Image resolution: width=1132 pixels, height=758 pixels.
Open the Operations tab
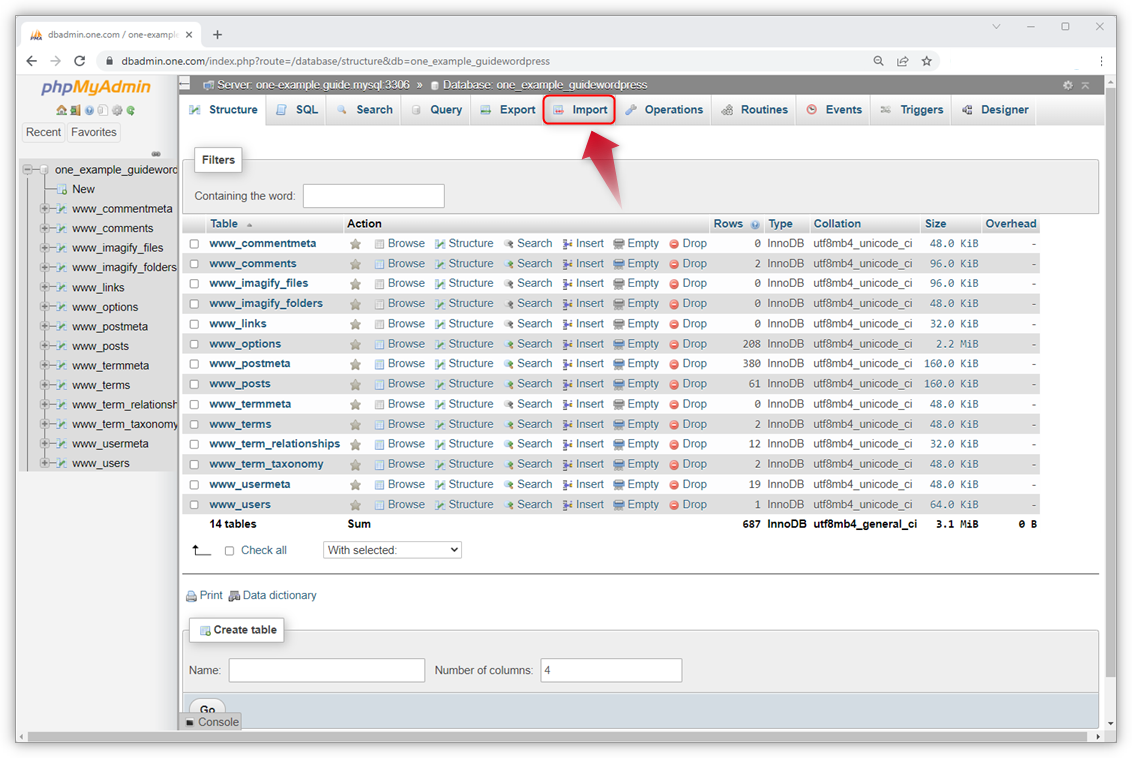664,110
